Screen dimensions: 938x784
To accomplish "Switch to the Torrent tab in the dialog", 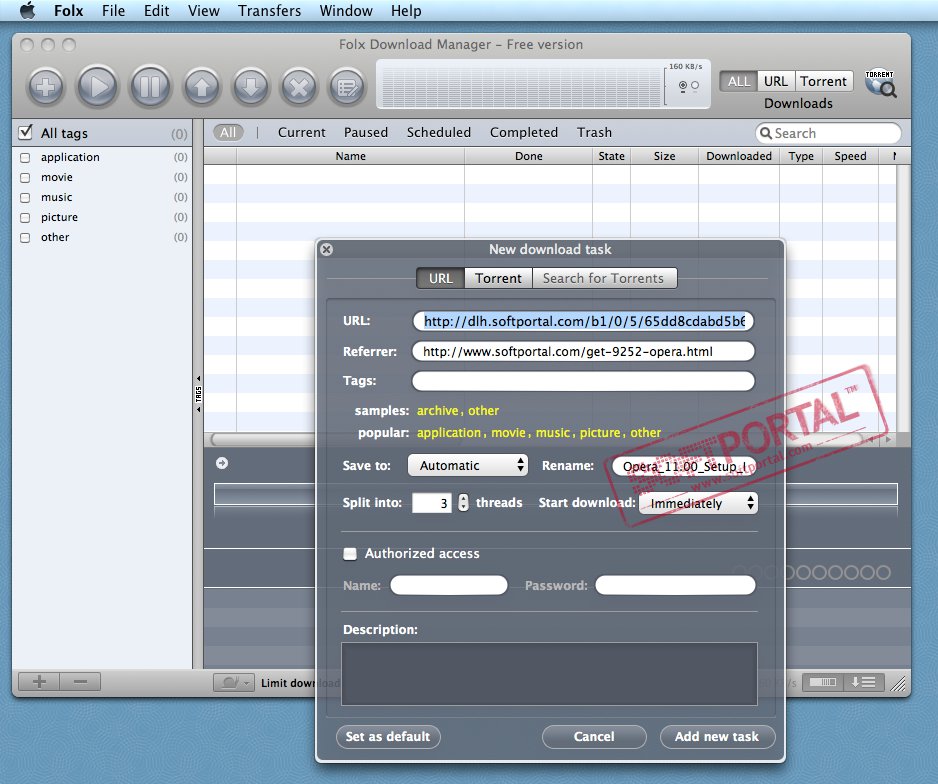I will click(498, 278).
